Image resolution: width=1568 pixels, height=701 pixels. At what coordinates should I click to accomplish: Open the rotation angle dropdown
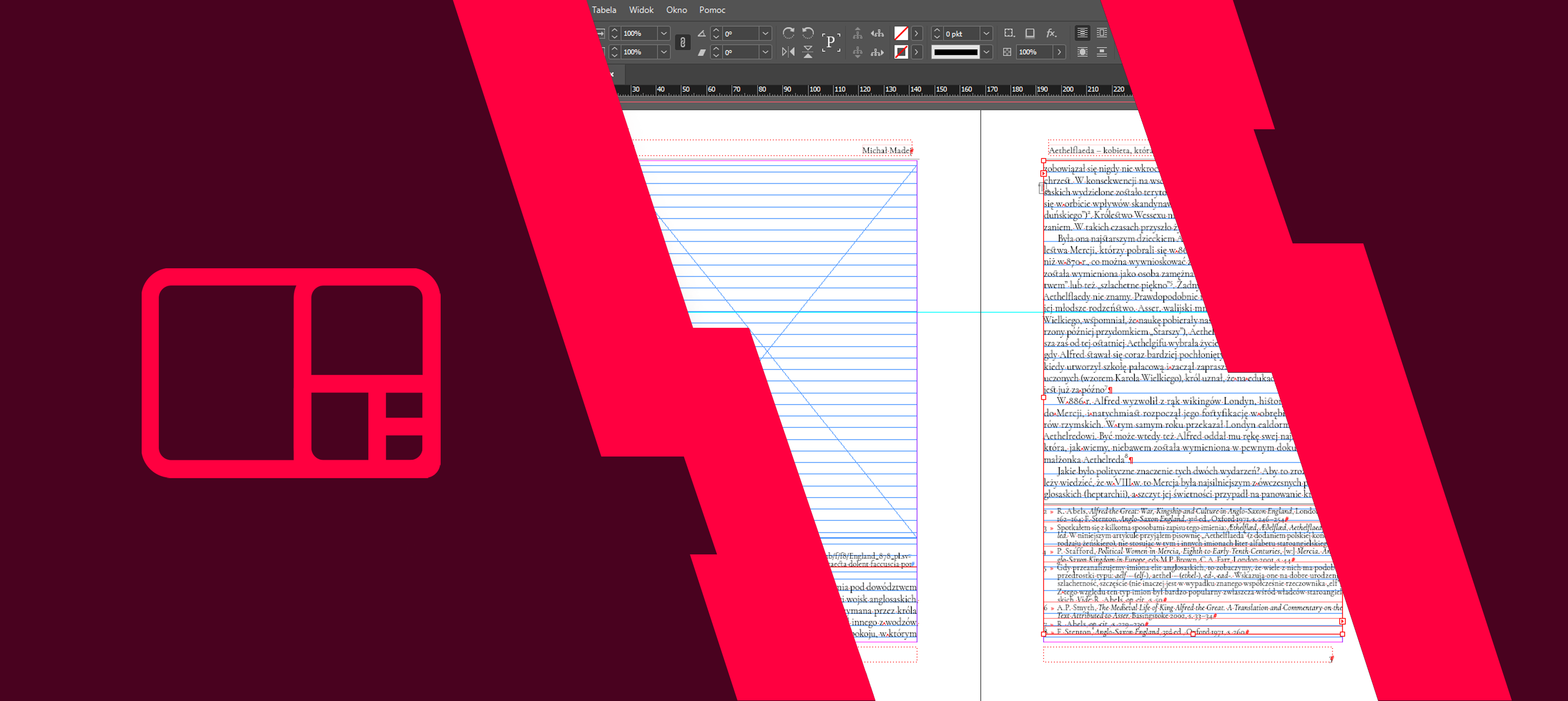coord(766,34)
